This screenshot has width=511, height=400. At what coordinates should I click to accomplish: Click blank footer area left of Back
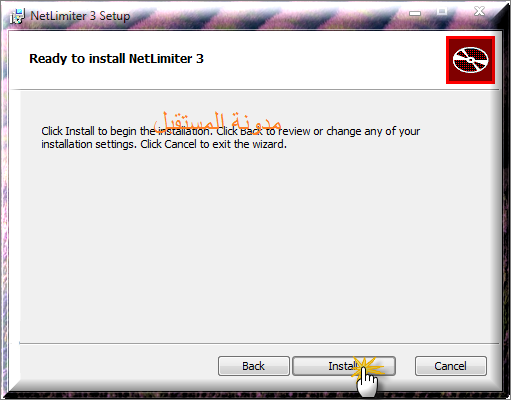pyautogui.click(x=117, y=366)
